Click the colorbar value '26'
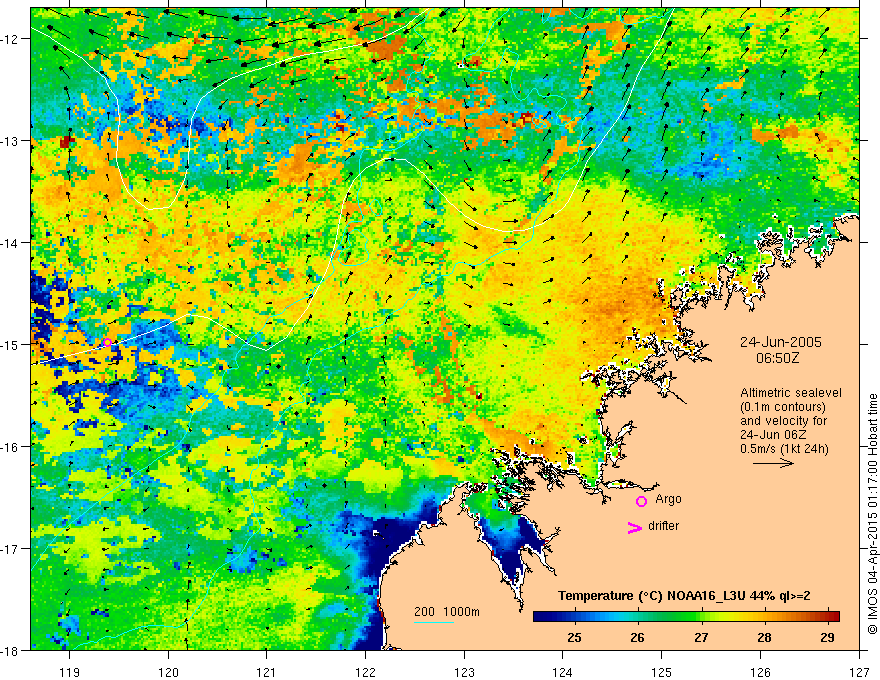The height and width of the screenshot is (680, 880). 637,638
